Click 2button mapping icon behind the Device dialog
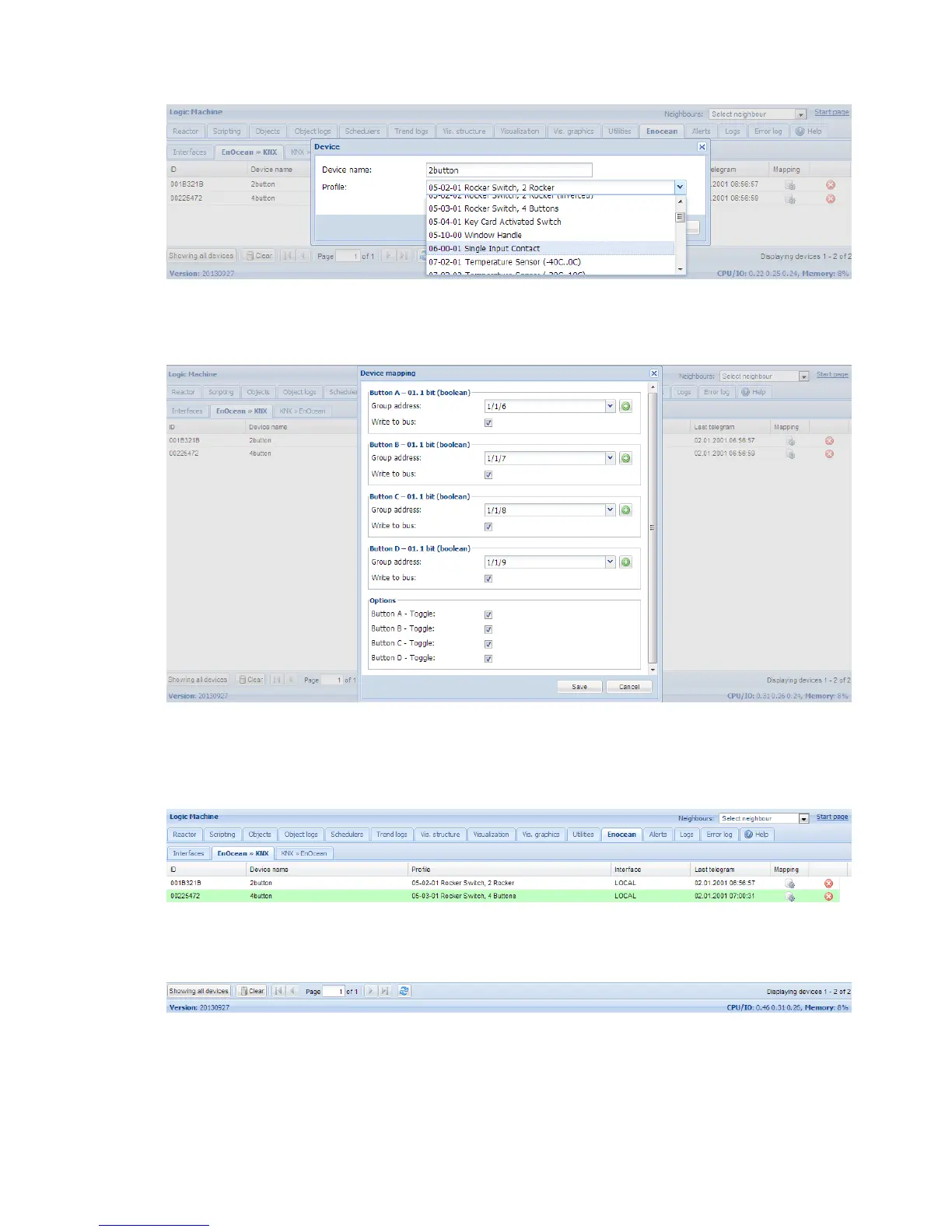This screenshot has width=952, height=1232. (790, 185)
